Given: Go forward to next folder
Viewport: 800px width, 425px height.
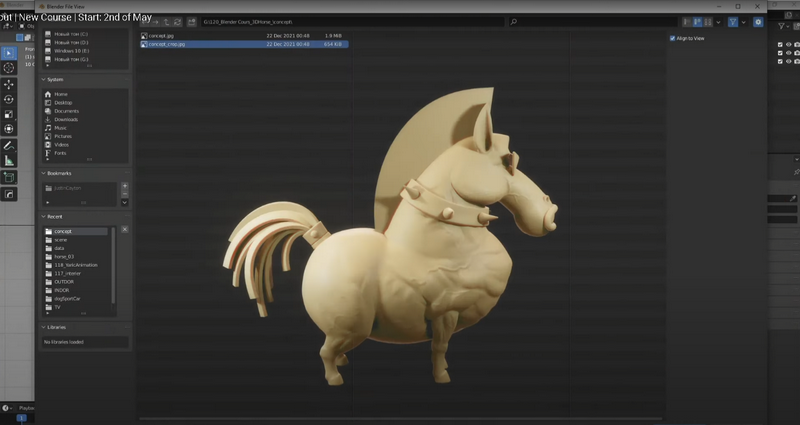Looking at the screenshot, I should coord(156,22).
